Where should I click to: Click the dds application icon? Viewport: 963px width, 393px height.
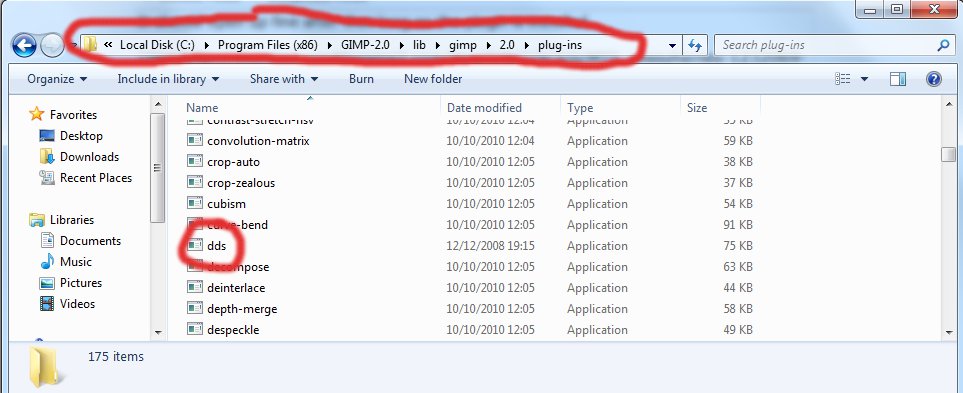[195, 246]
